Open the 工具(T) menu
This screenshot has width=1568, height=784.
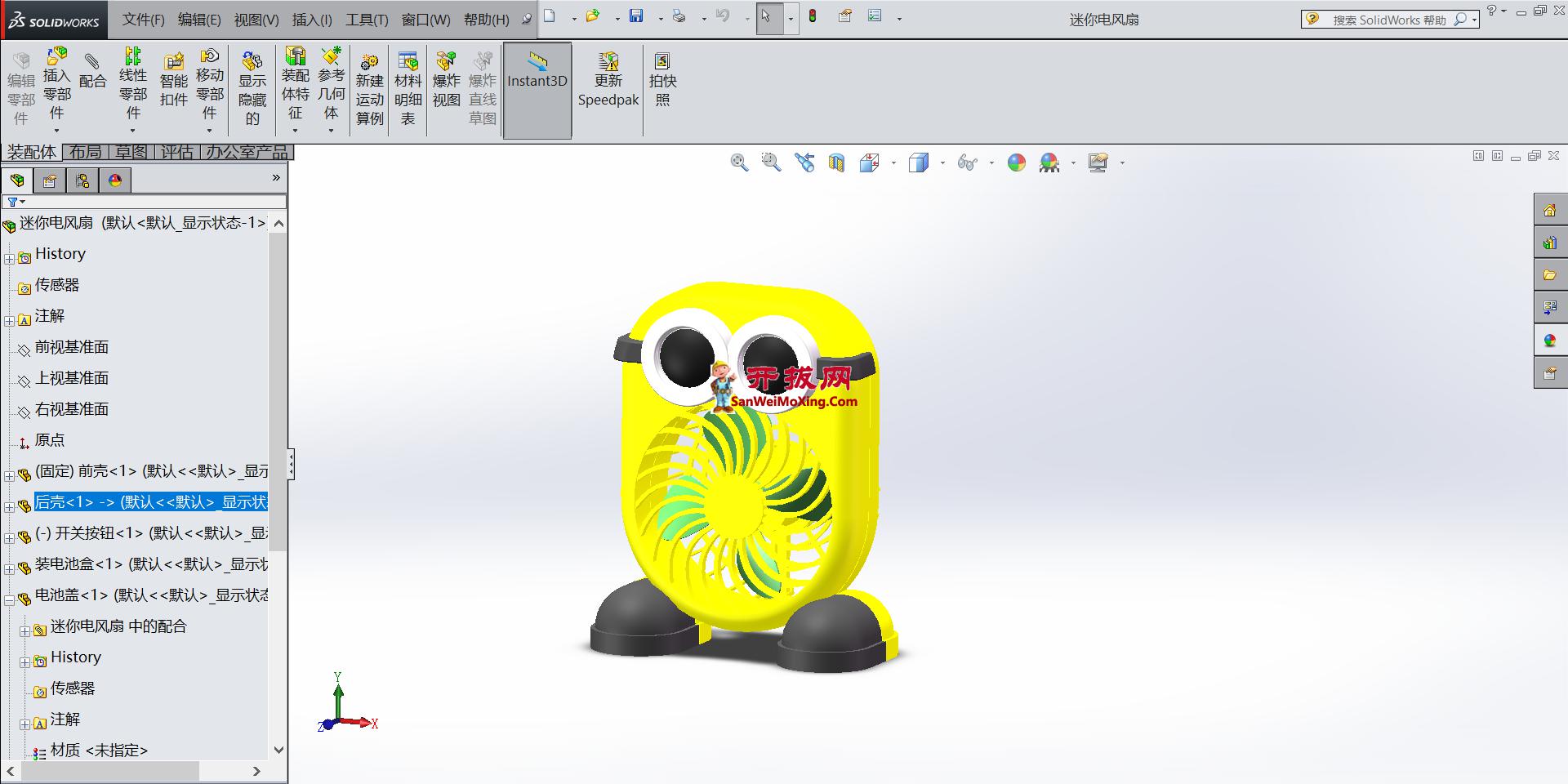[x=367, y=19]
